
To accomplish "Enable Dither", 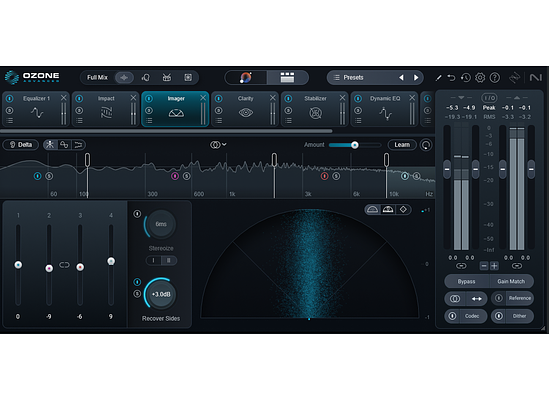I will [x=513, y=316].
